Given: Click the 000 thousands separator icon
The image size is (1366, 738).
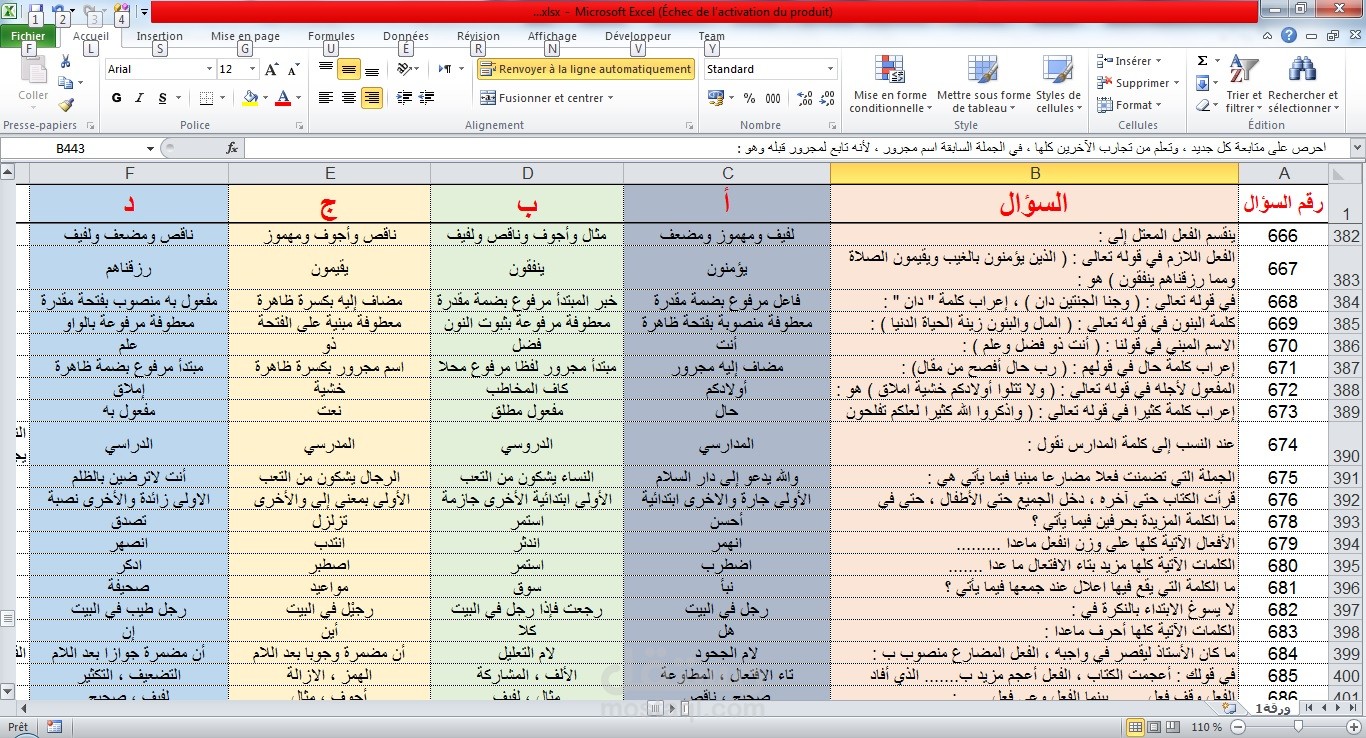Looking at the screenshot, I should 773,98.
